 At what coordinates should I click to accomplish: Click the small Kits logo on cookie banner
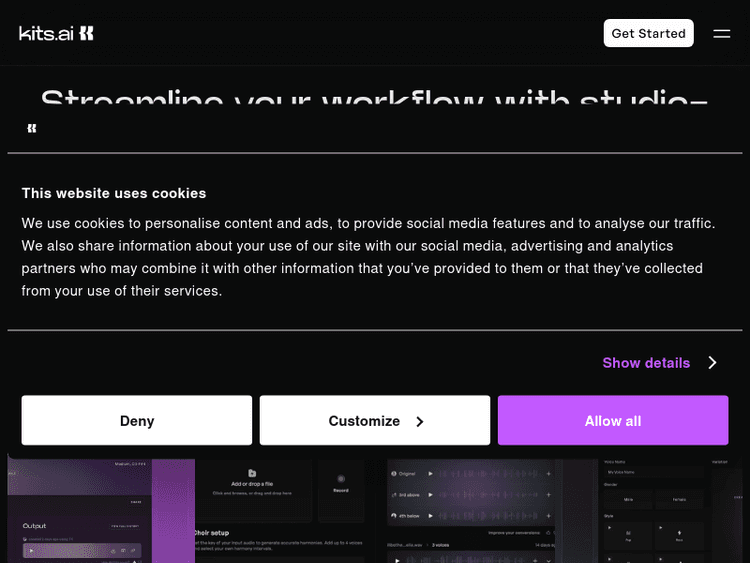[x=32, y=128]
